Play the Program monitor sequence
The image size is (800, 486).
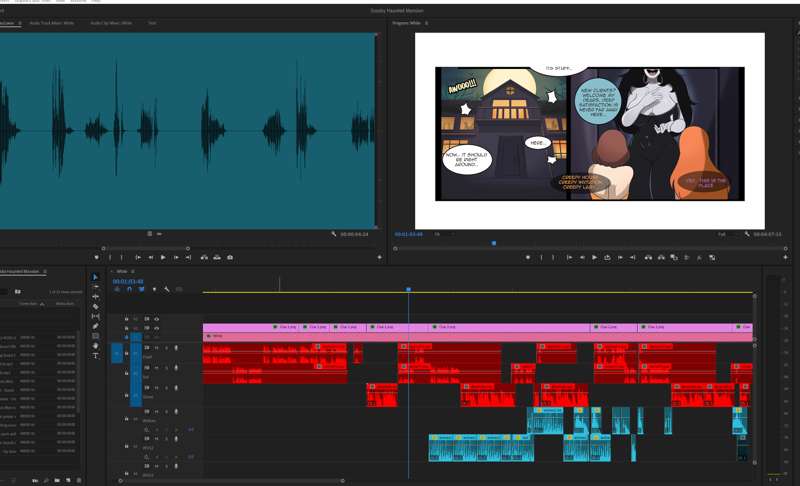pyautogui.click(x=594, y=258)
